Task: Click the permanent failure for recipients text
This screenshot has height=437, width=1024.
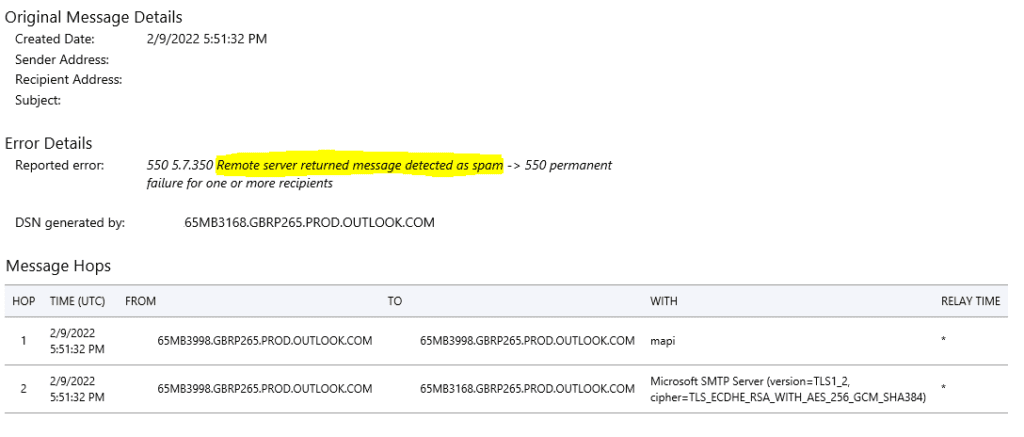Action: [x=379, y=174]
